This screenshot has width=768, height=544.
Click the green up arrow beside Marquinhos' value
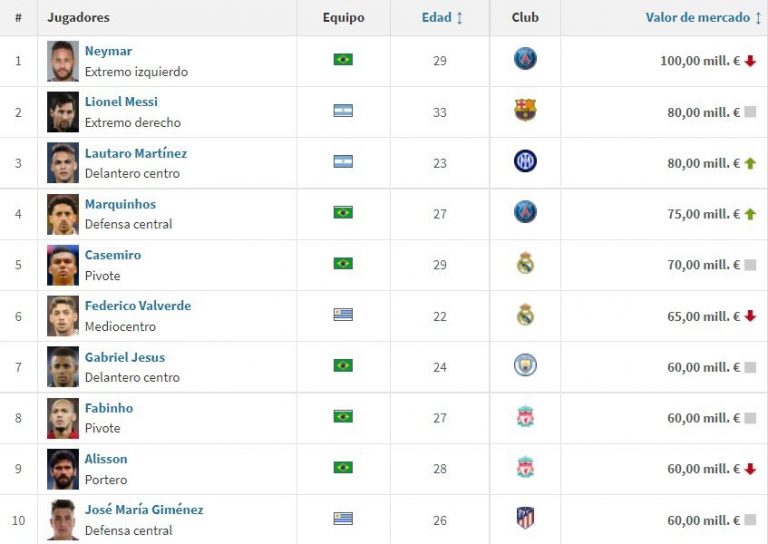pyautogui.click(x=750, y=214)
